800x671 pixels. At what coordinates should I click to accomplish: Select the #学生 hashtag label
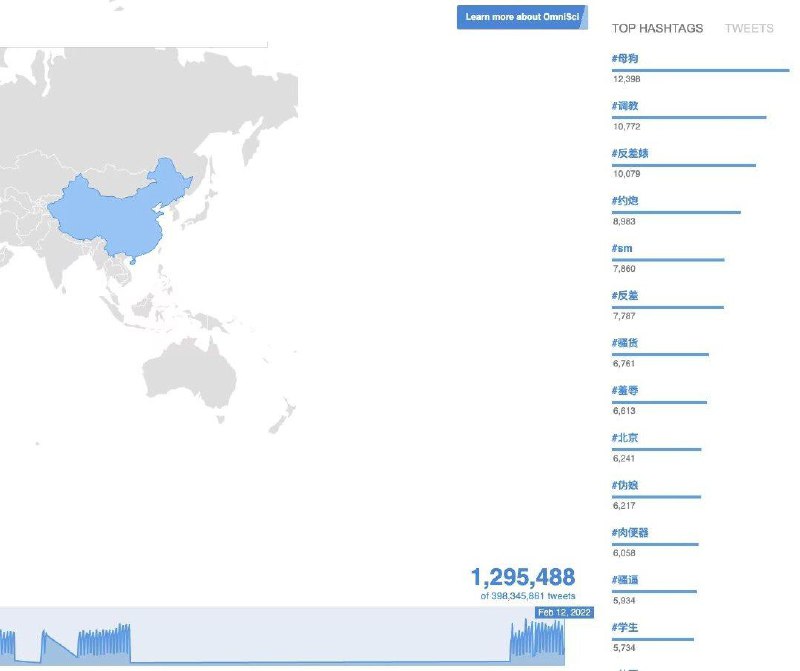[624, 627]
